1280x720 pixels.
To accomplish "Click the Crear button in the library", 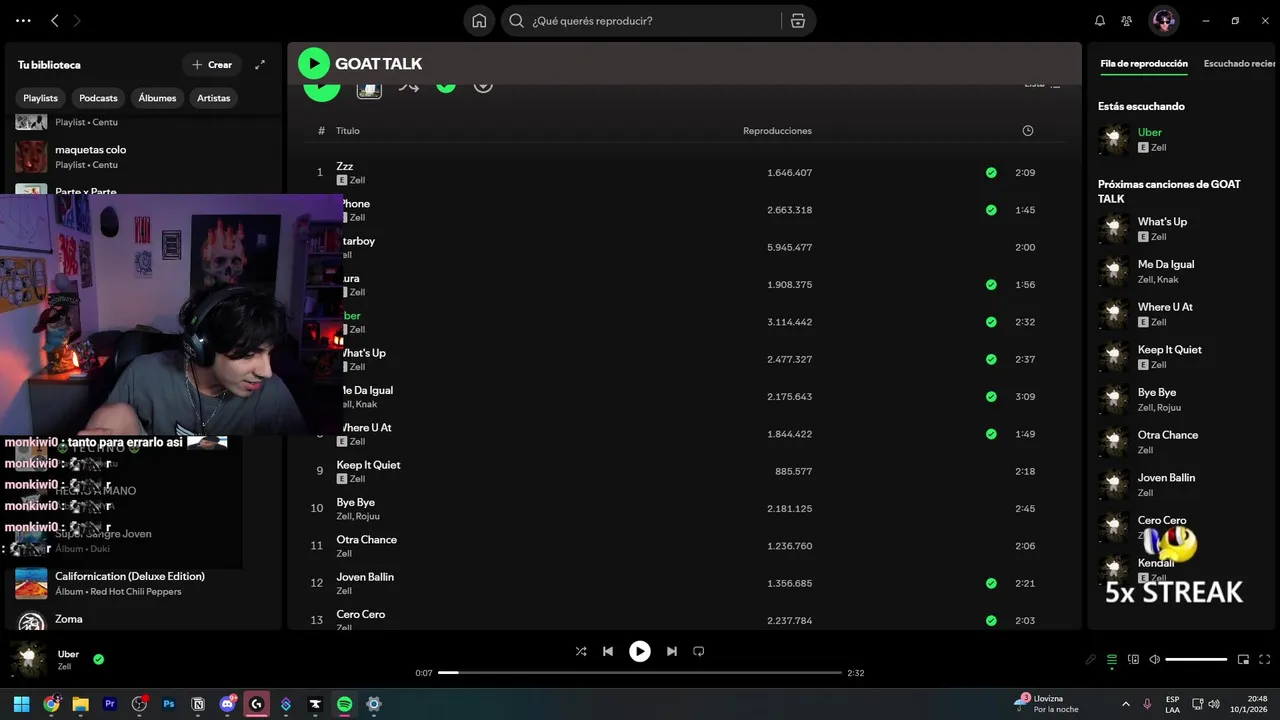I will 212,65.
